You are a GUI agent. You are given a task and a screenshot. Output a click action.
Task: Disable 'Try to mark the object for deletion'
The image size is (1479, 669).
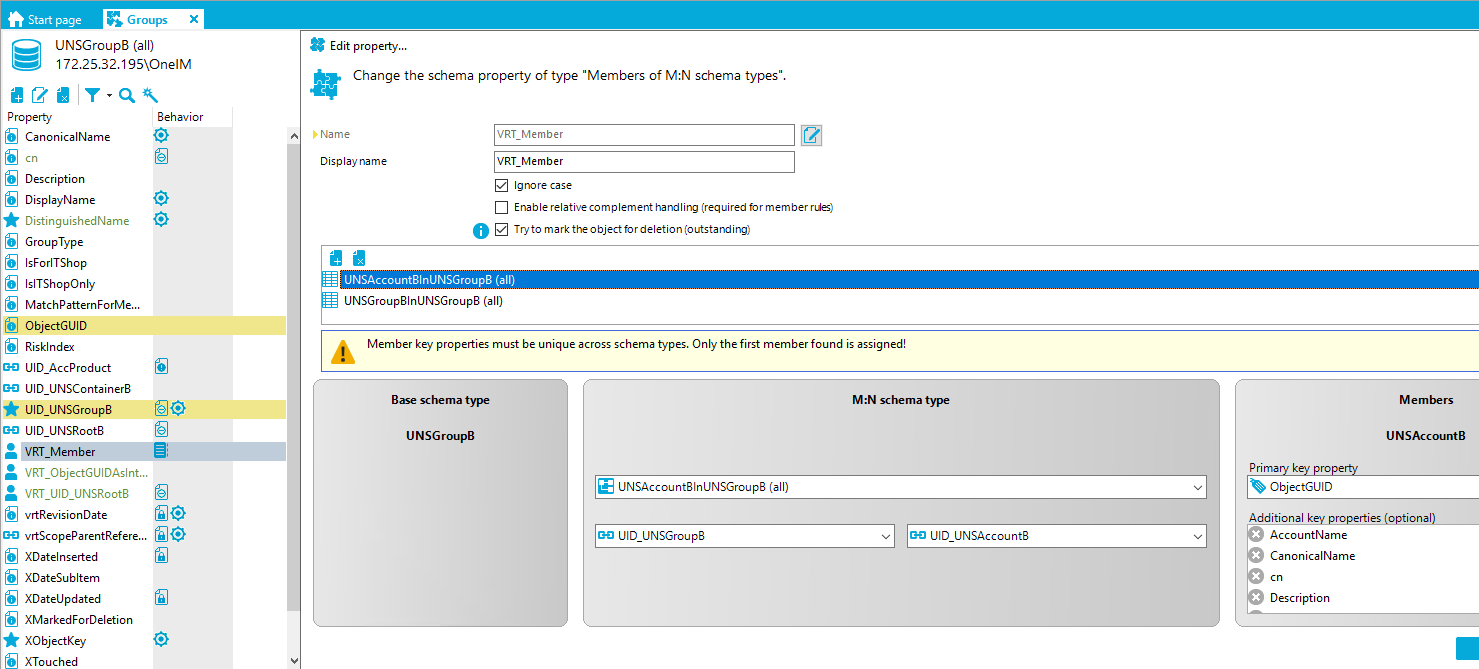(x=502, y=227)
